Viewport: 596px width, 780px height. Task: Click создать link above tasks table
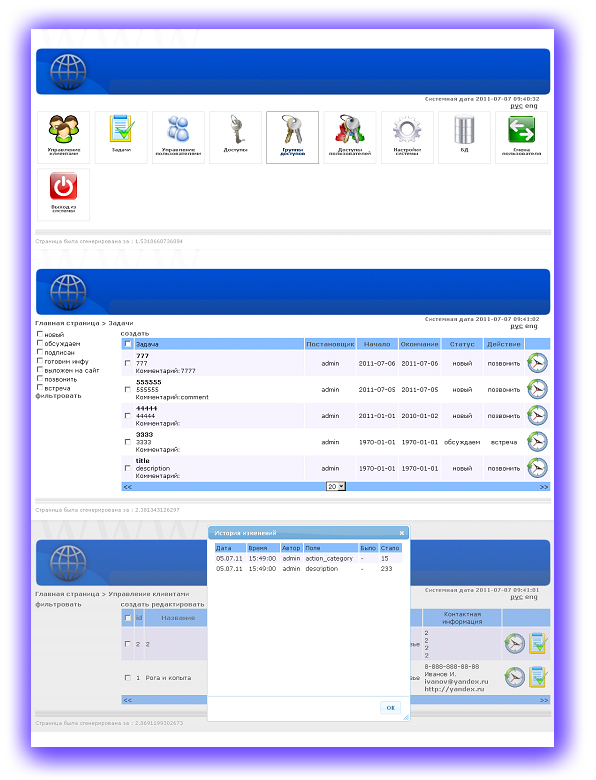point(135,333)
